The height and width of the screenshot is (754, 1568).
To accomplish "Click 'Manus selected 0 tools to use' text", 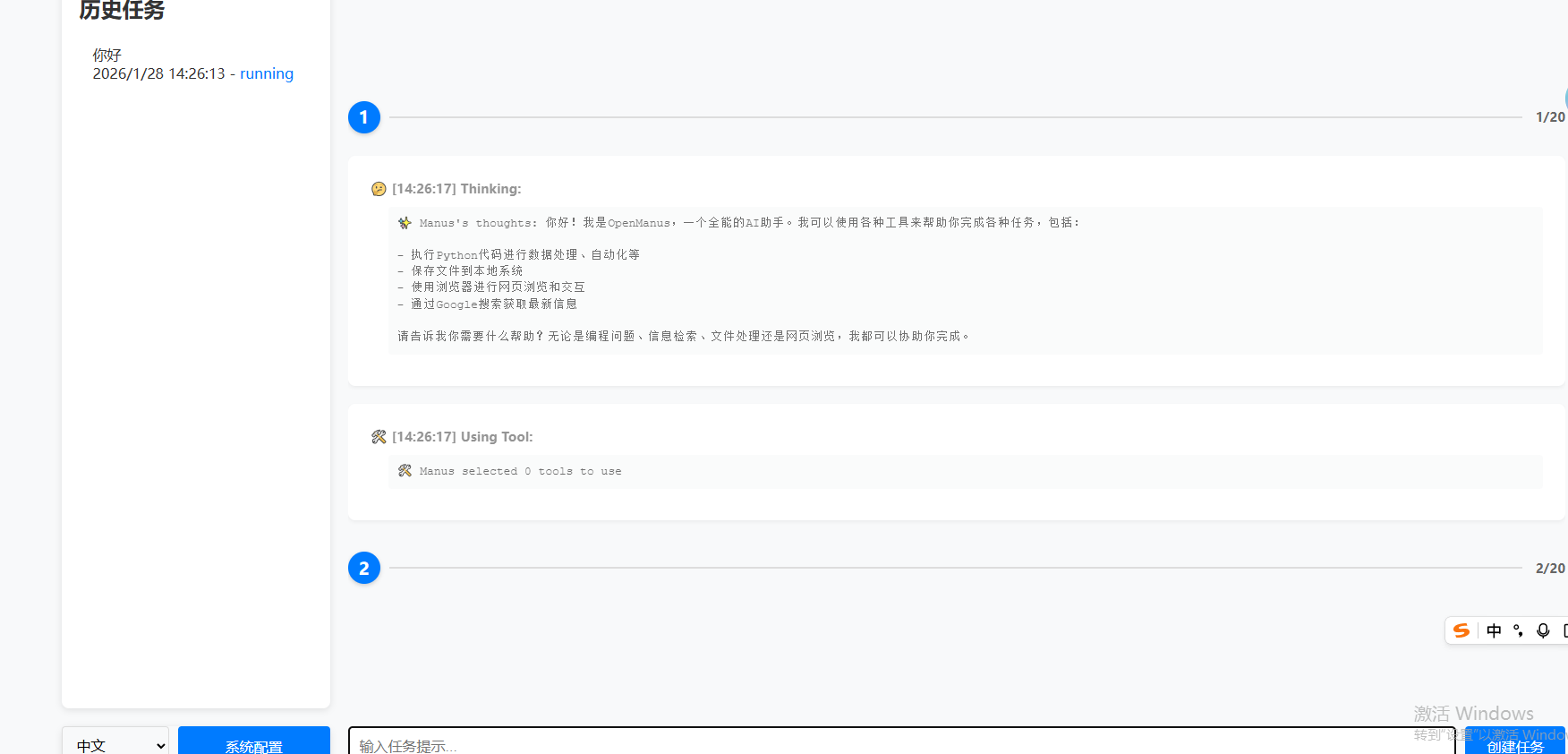I will [520, 471].
